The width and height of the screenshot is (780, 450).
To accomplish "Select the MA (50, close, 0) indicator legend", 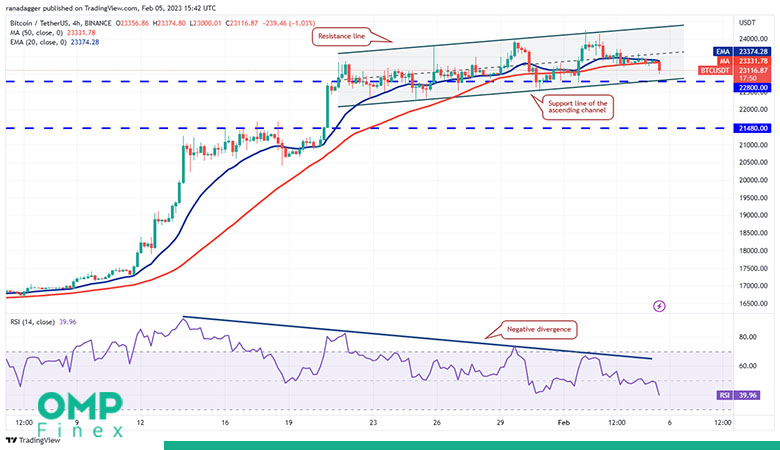I will [x=53, y=33].
